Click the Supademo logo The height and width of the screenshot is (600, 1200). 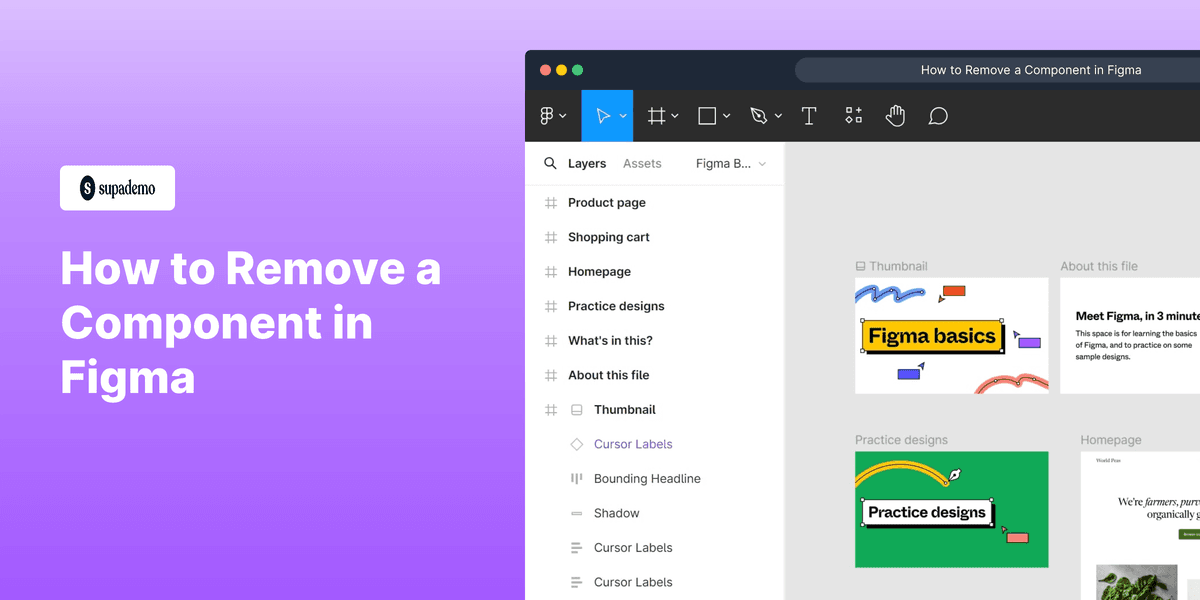pyautogui.click(x=117, y=188)
